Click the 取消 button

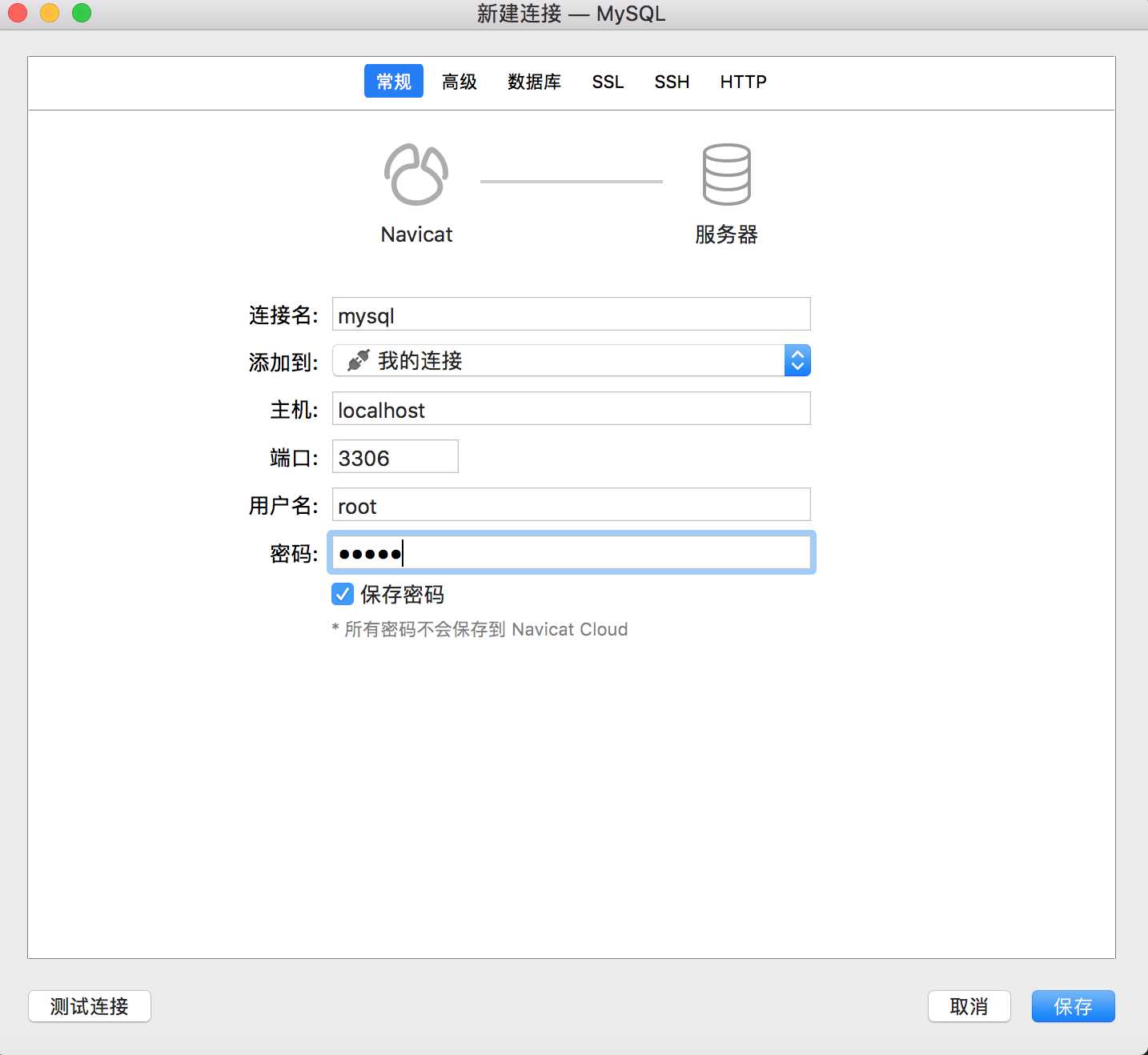pyautogui.click(x=969, y=1006)
